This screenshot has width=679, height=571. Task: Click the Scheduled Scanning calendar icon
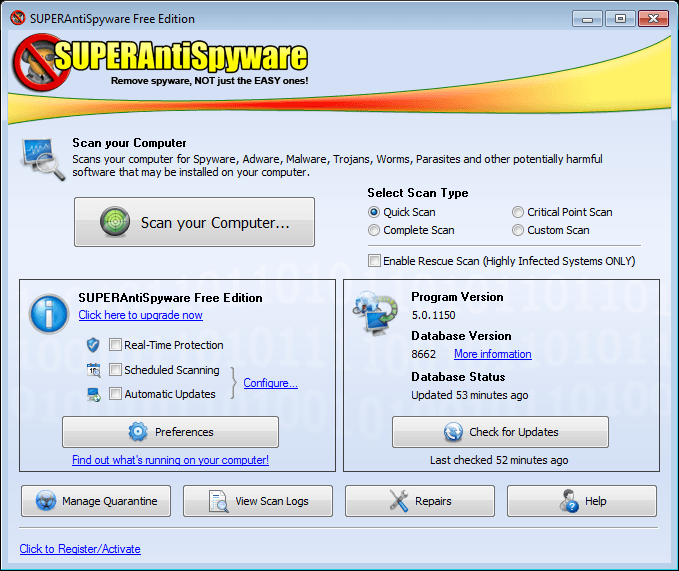pyautogui.click(x=94, y=370)
